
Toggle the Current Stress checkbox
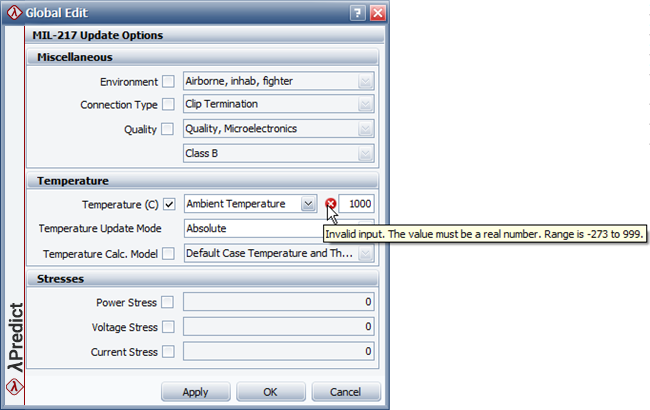[169, 350]
